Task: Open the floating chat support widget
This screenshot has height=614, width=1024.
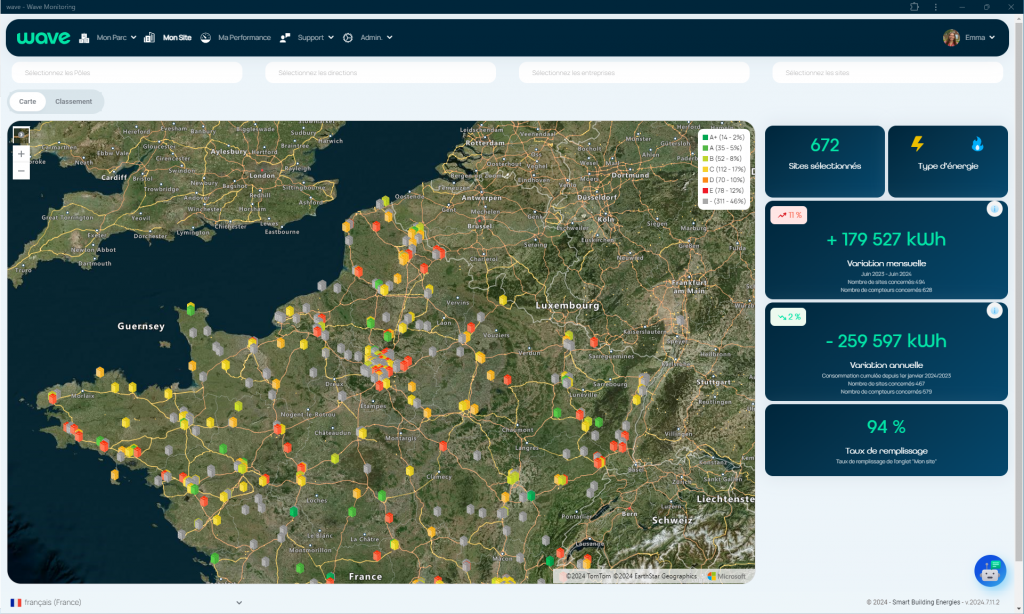Action: coord(989,570)
